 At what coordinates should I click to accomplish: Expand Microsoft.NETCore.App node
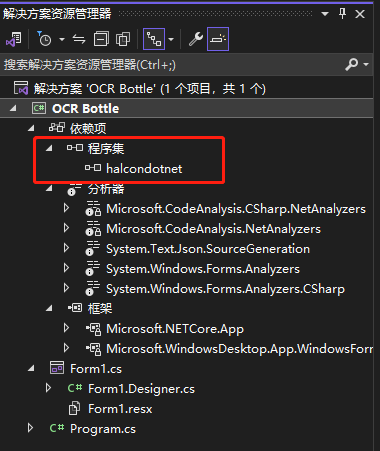click(x=66, y=328)
